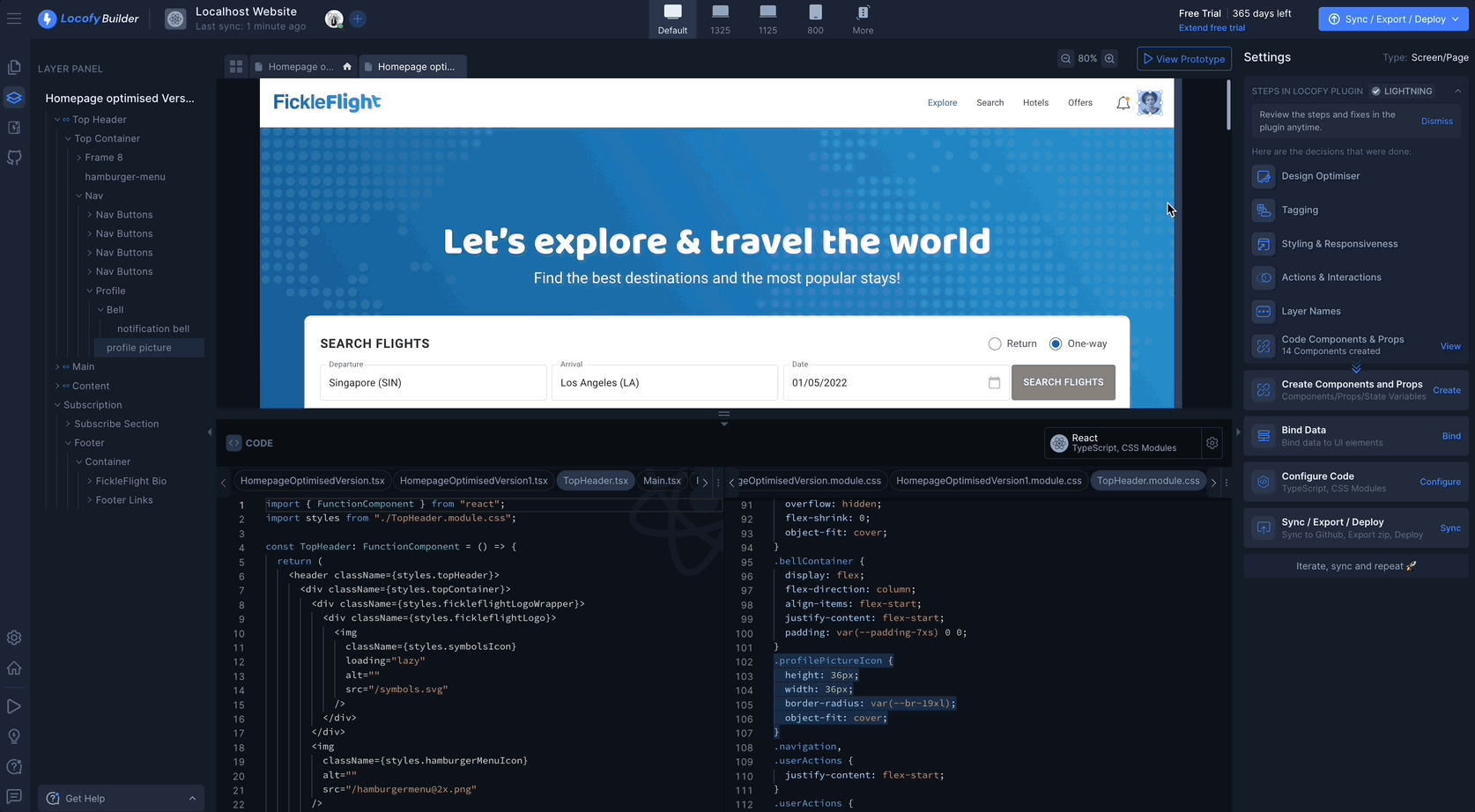The width and height of the screenshot is (1475, 812).
Task: Click Create for Components and Props
Action: click(x=1446, y=390)
